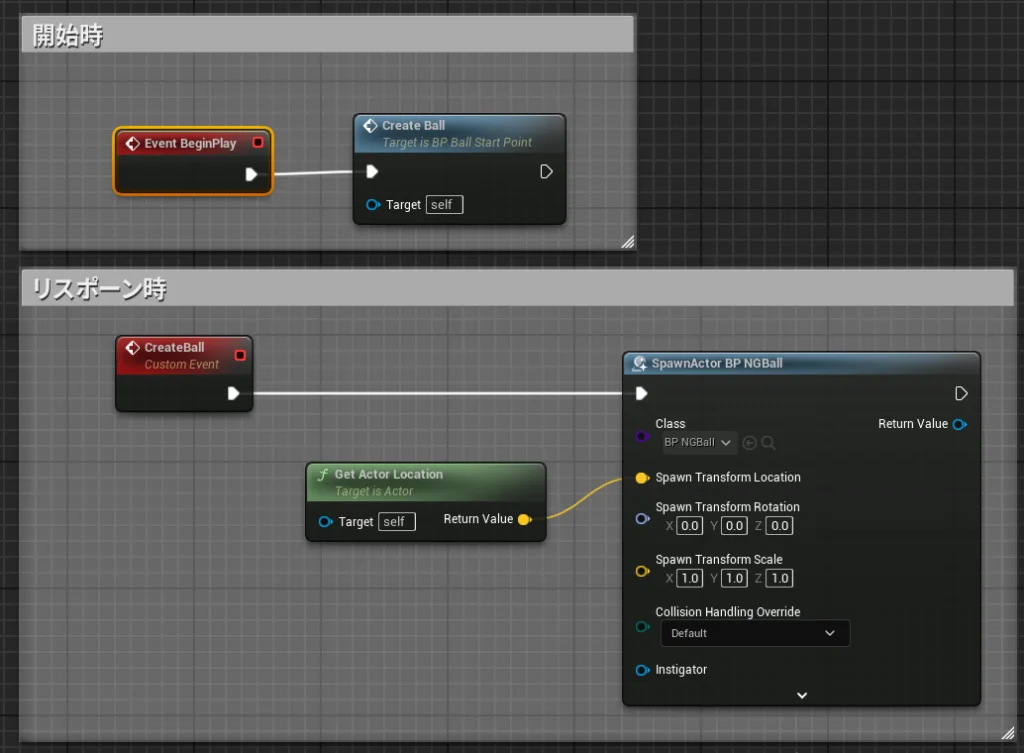
Task: Click Get Actor Location's Return Value pin
Action: coord(524,519)
